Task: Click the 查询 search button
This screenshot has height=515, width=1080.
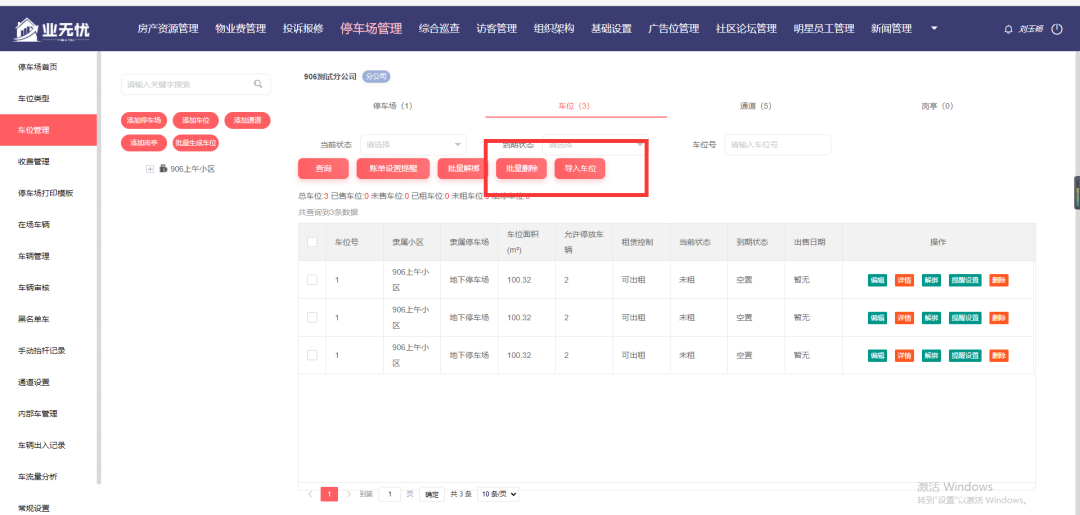Action: [x=323, y=169]
